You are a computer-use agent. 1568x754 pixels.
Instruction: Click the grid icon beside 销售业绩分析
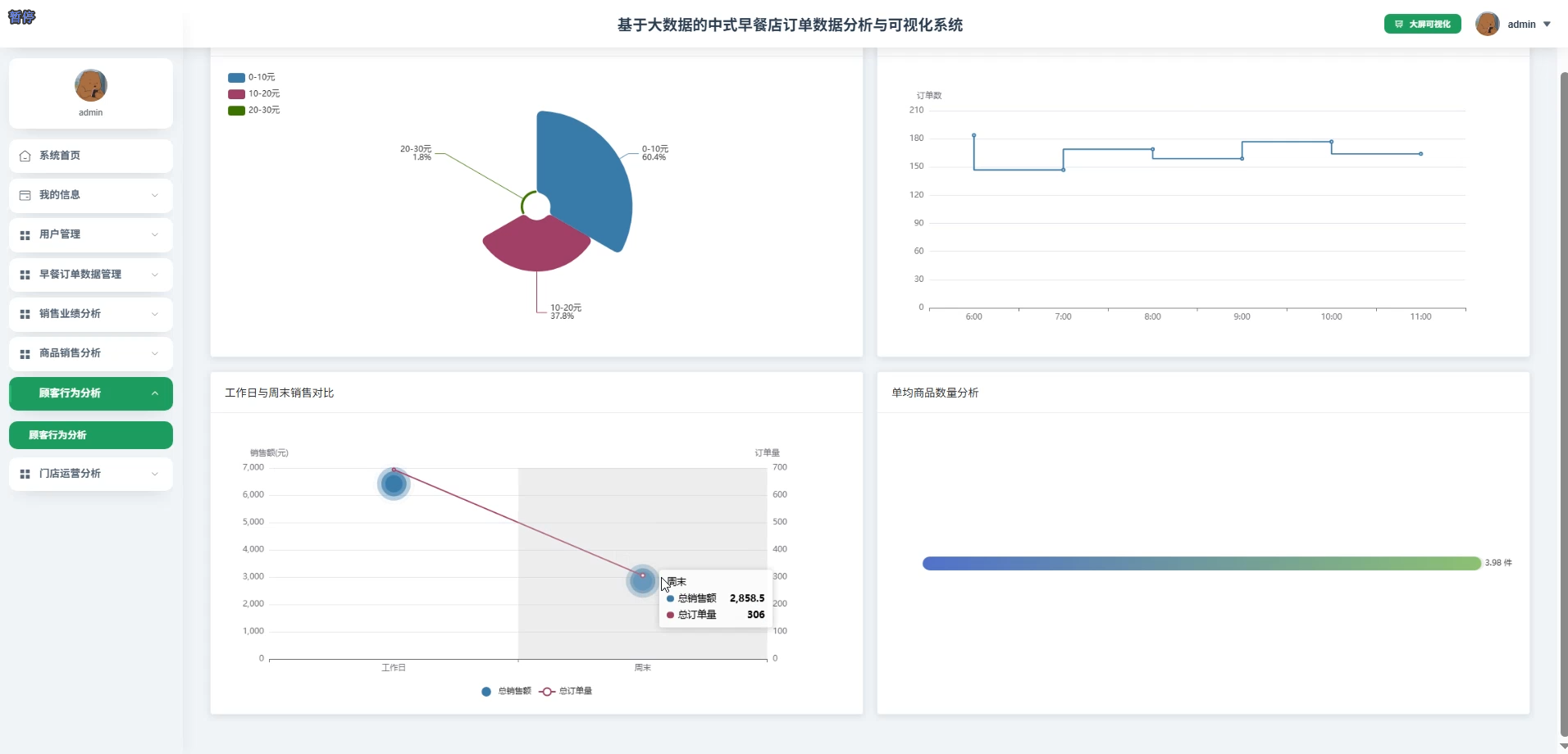click(x=25, y=314)
